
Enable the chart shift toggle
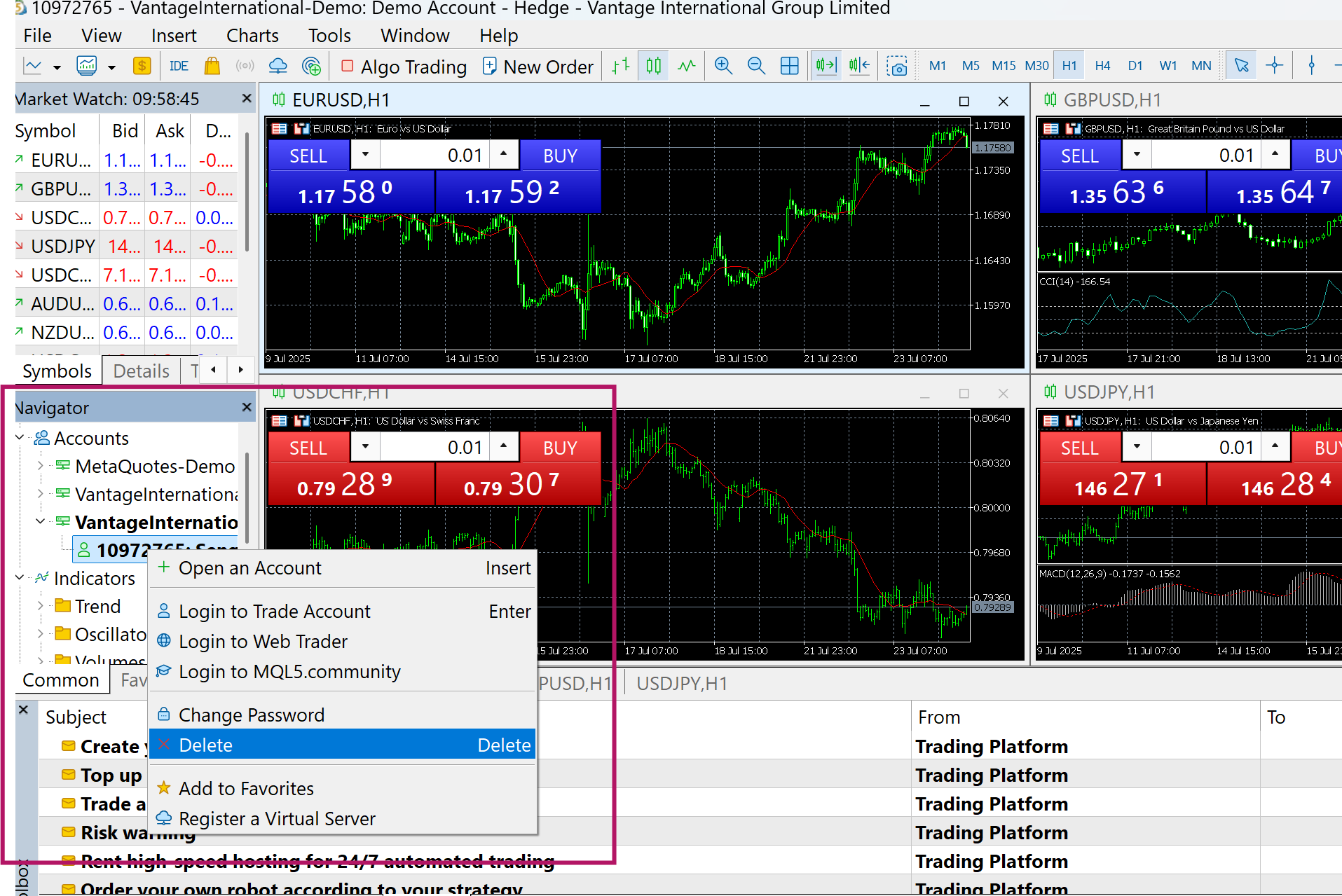tap(859, 67)
